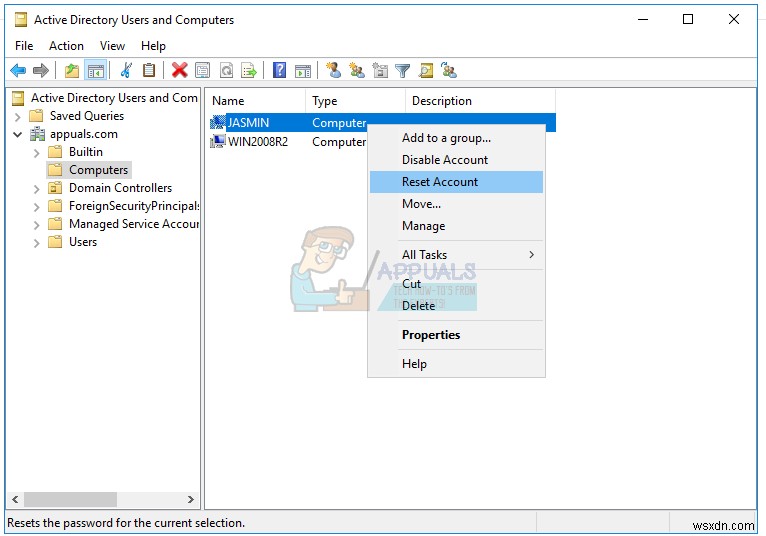
Task: Click the appuals.com domain icon
Action: [x=38, y=134]
